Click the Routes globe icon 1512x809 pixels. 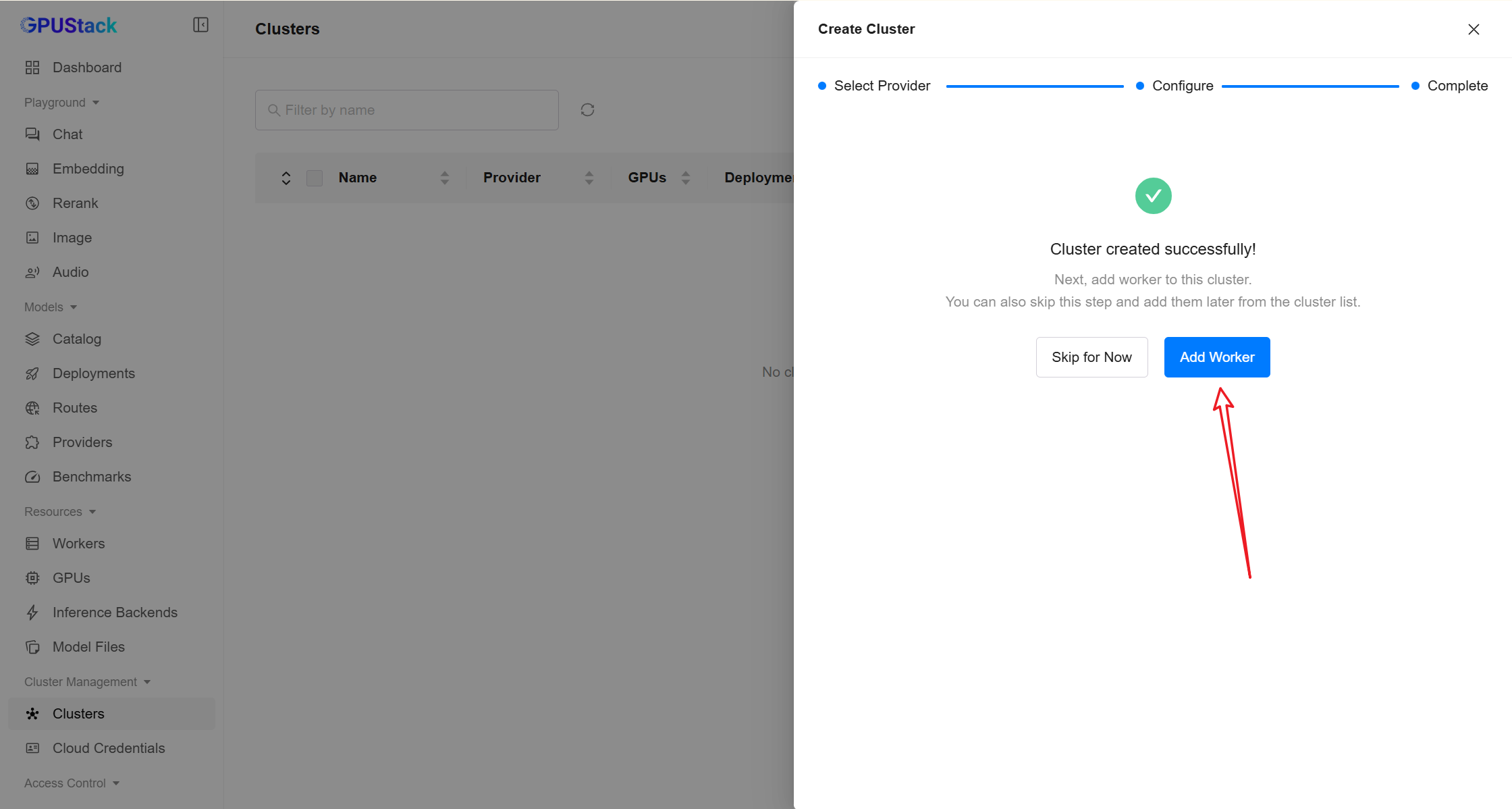(32, 408)
